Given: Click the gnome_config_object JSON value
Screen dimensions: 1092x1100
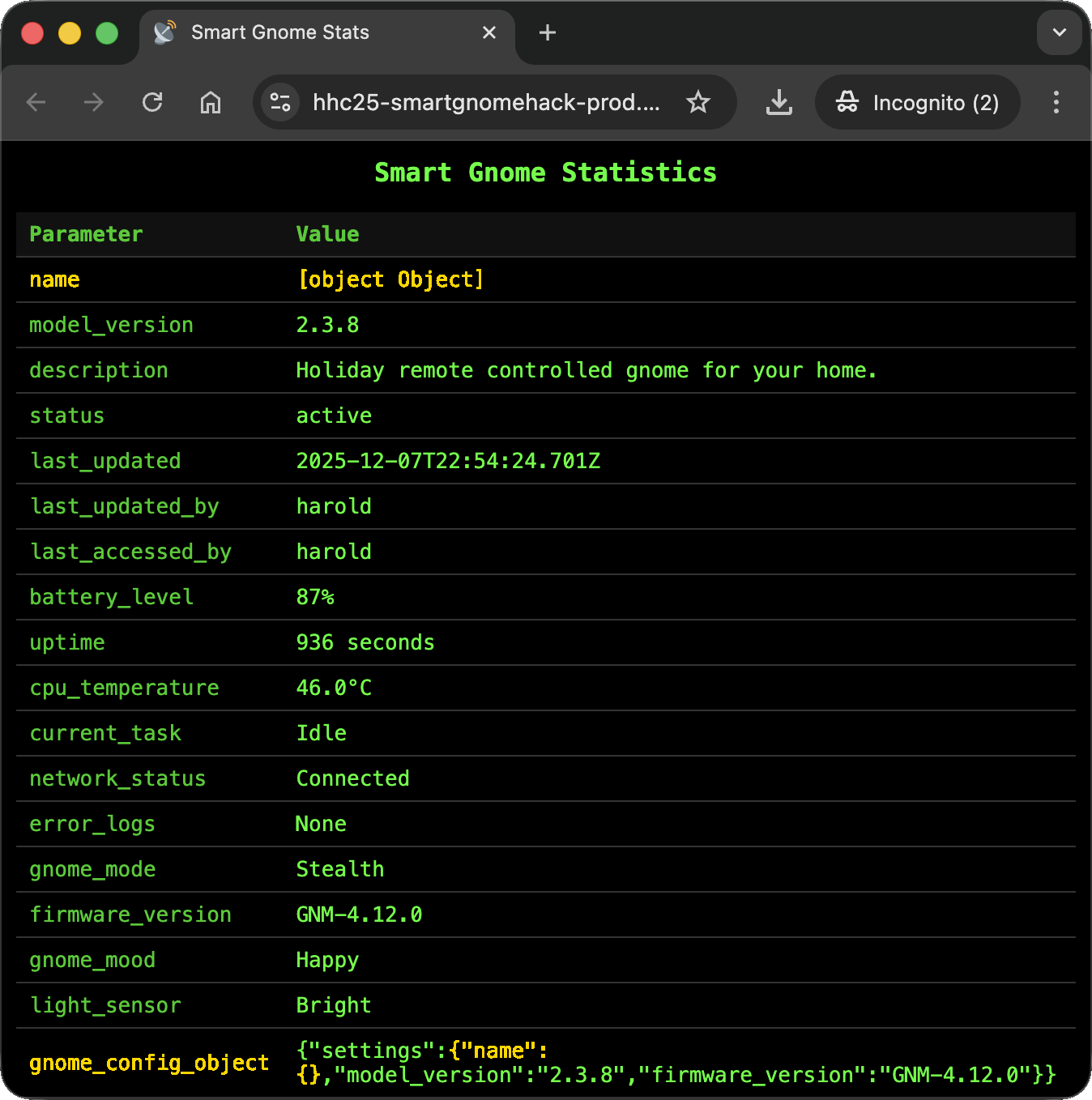Looking at the screenshot, I should (676, 1063).
